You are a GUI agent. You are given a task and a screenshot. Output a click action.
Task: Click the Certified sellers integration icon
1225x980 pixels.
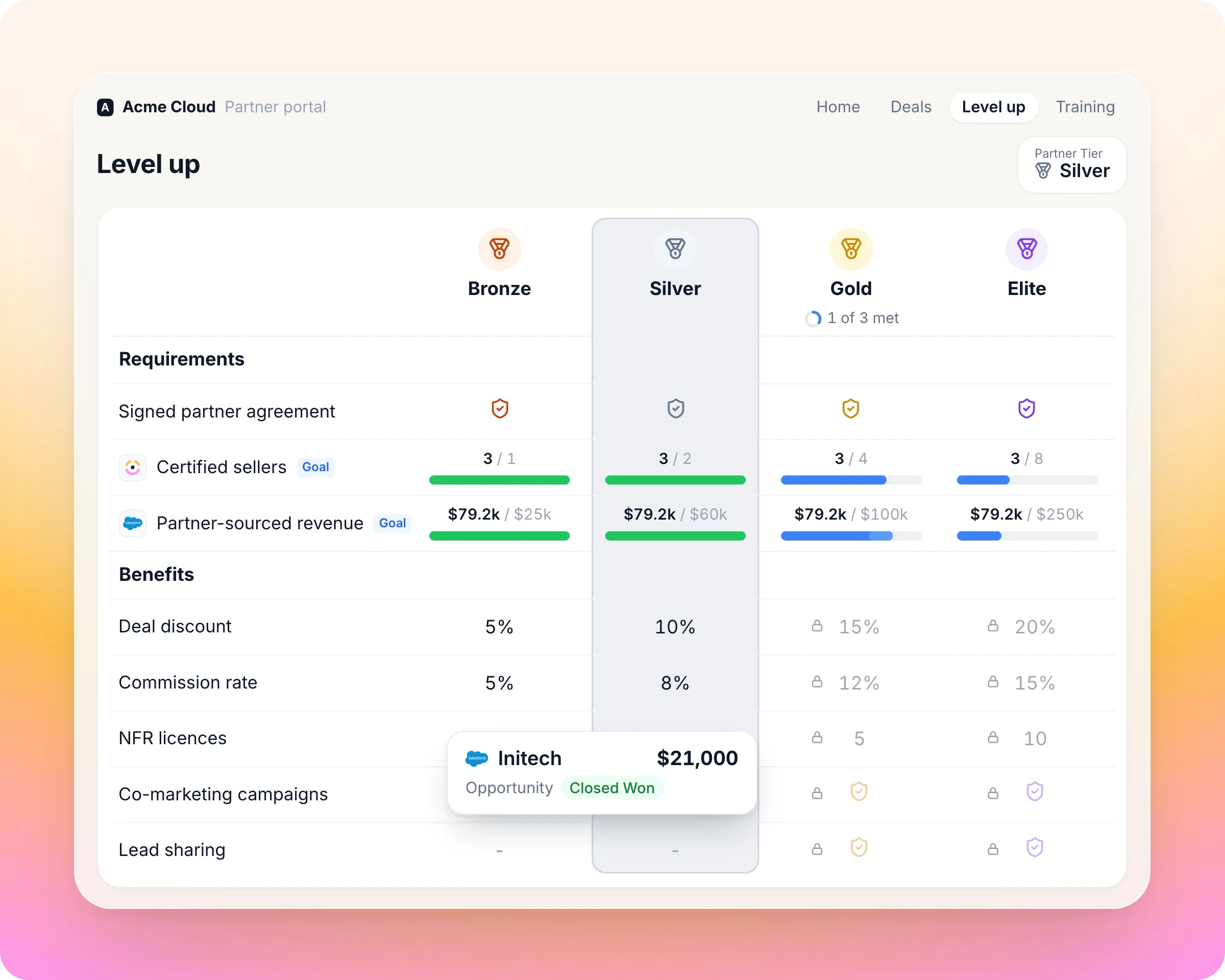coord(132,467)
